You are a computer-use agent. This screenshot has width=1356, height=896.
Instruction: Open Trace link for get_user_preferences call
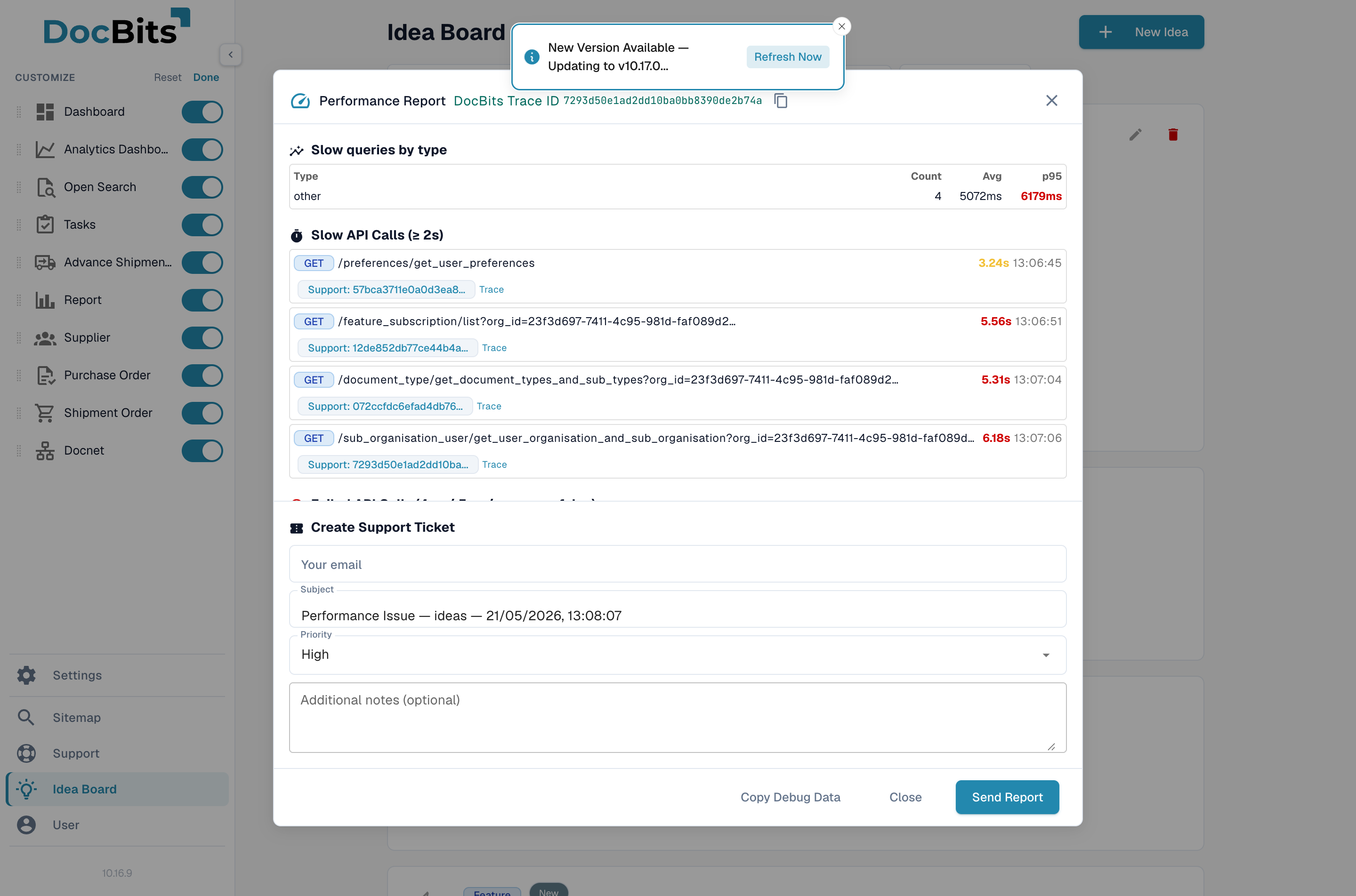tap(491, 290)
